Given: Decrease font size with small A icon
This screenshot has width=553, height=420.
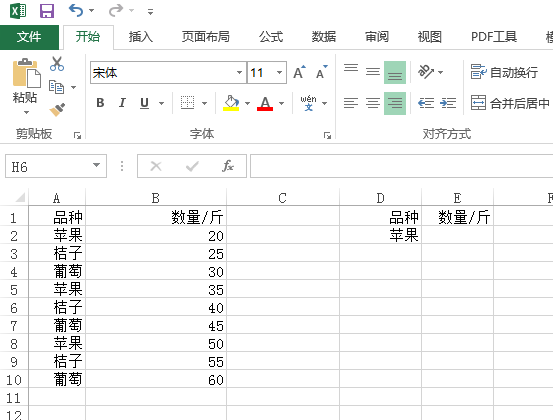Looking at the screenshot, I should click(x=322, y=72).
